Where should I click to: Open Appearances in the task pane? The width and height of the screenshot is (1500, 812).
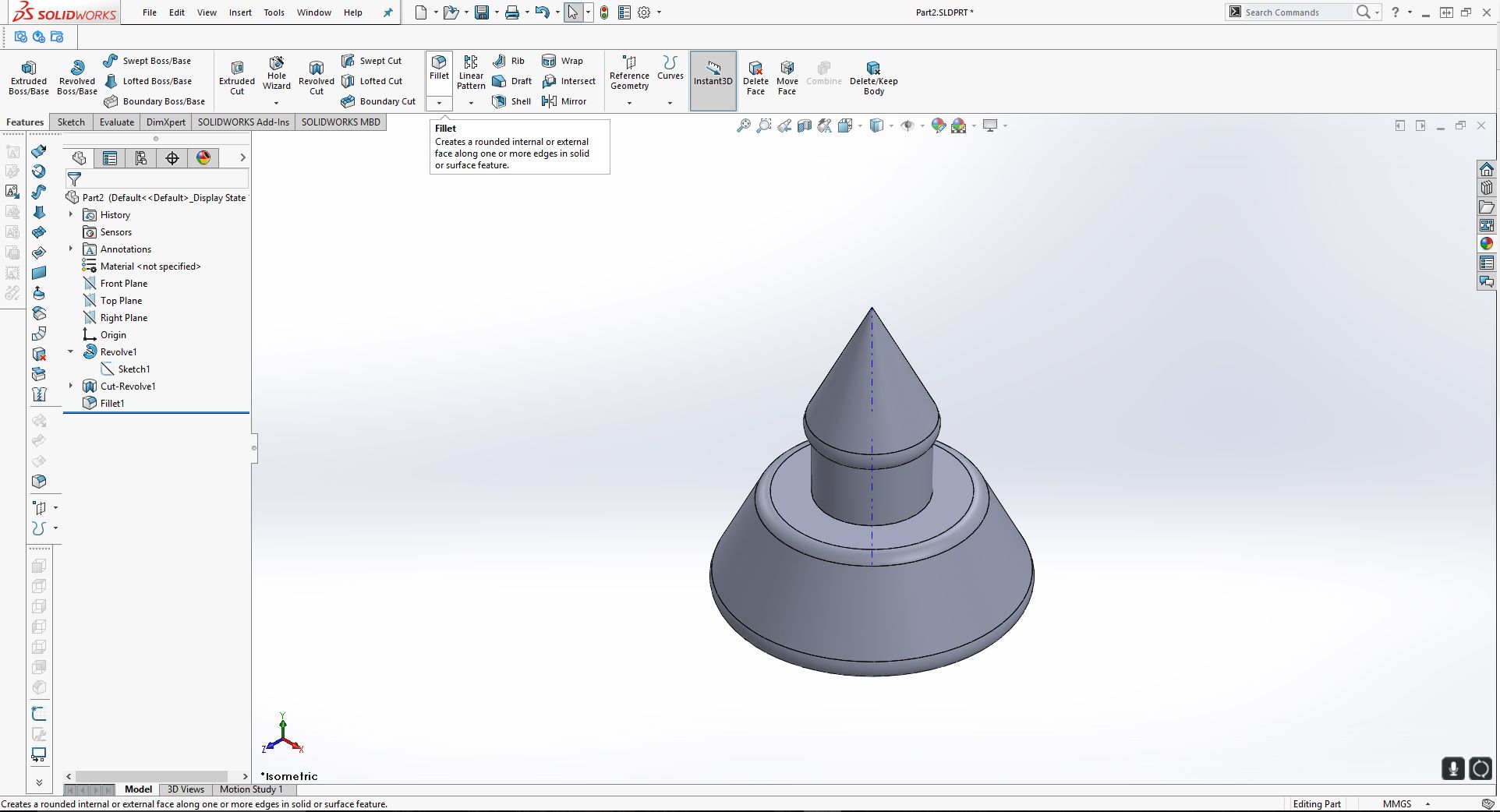point(1487,244)
